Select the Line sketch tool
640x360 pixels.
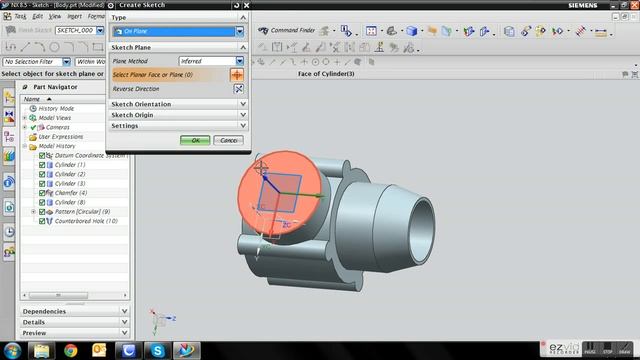(25, 47)
